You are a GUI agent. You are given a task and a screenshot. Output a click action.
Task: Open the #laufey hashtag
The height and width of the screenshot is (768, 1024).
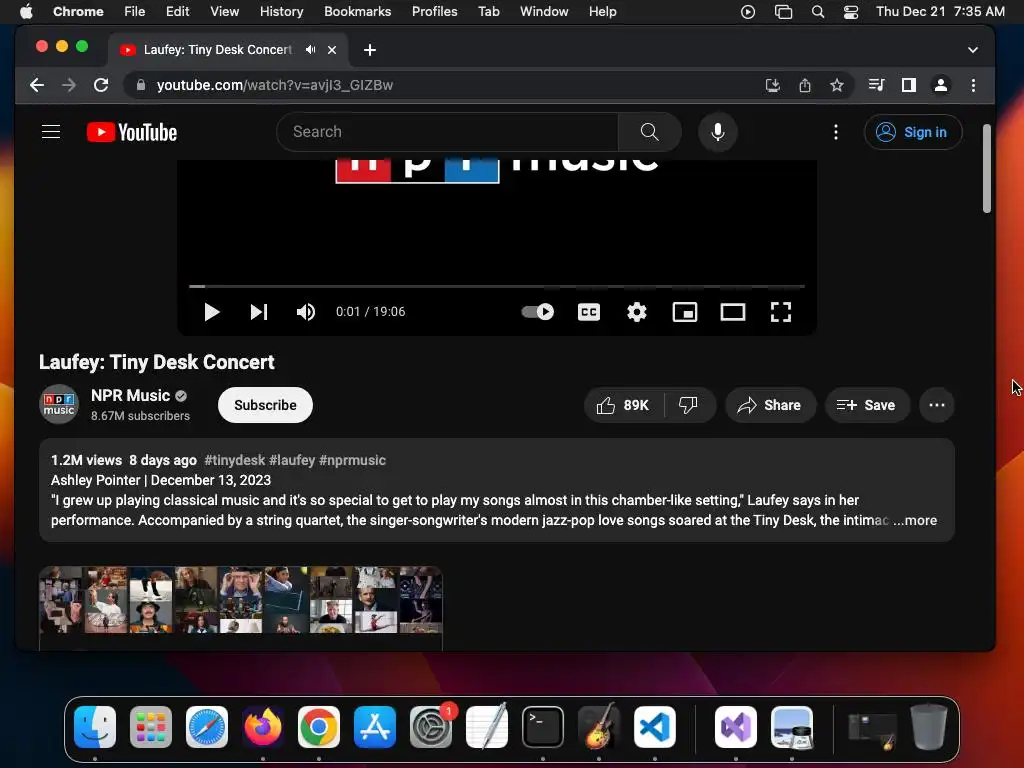292,460
